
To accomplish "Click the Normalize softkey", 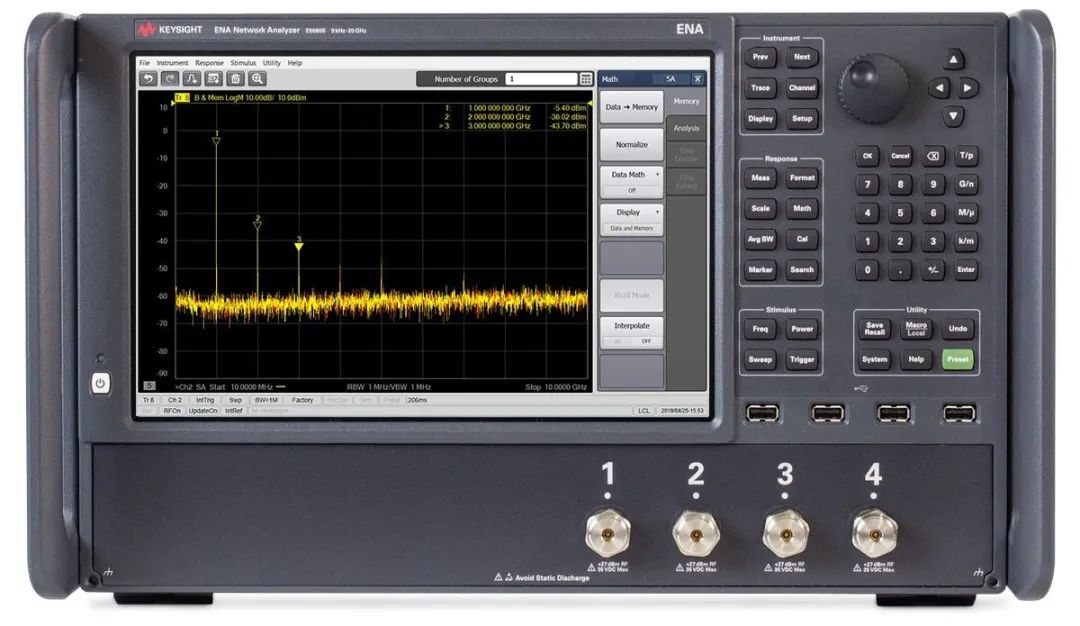I will tap(632, 145).
